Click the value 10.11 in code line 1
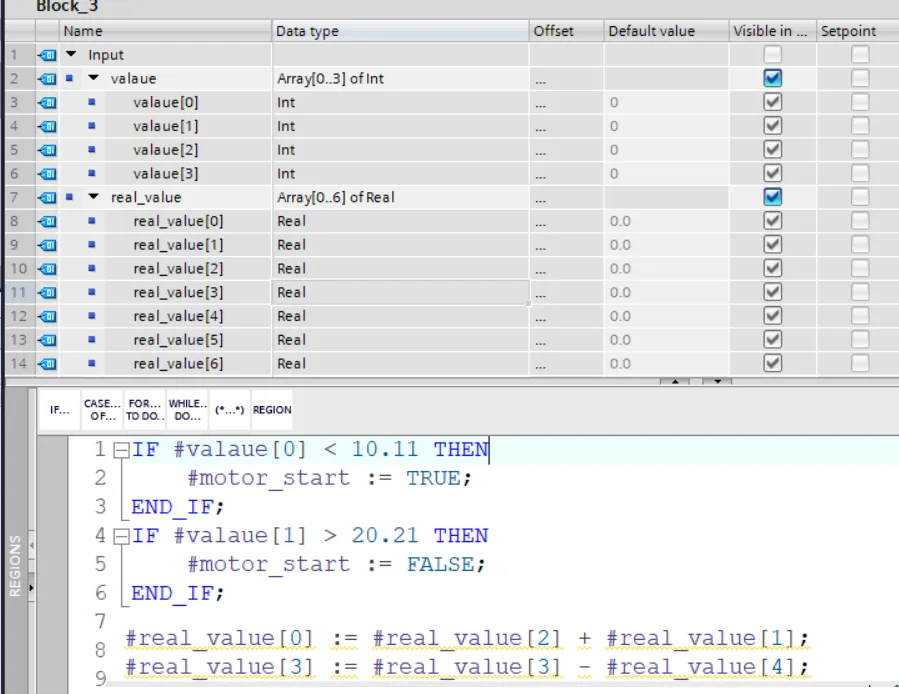Viewport: 899px width, 694px height. [385, 449]
